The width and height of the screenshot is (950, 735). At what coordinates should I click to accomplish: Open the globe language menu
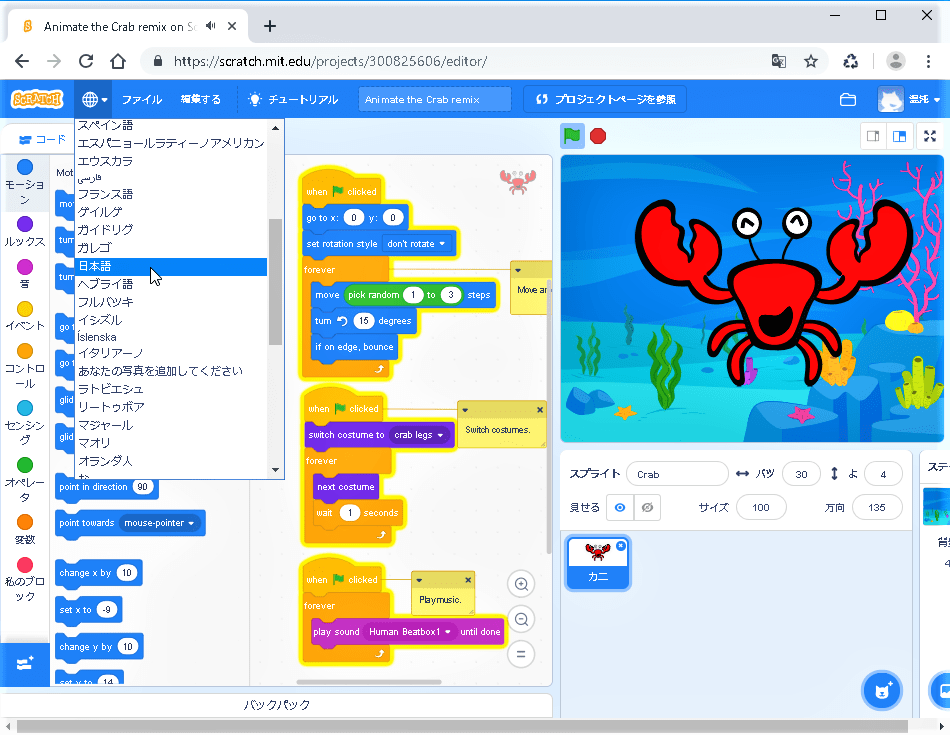click(93, 99)
